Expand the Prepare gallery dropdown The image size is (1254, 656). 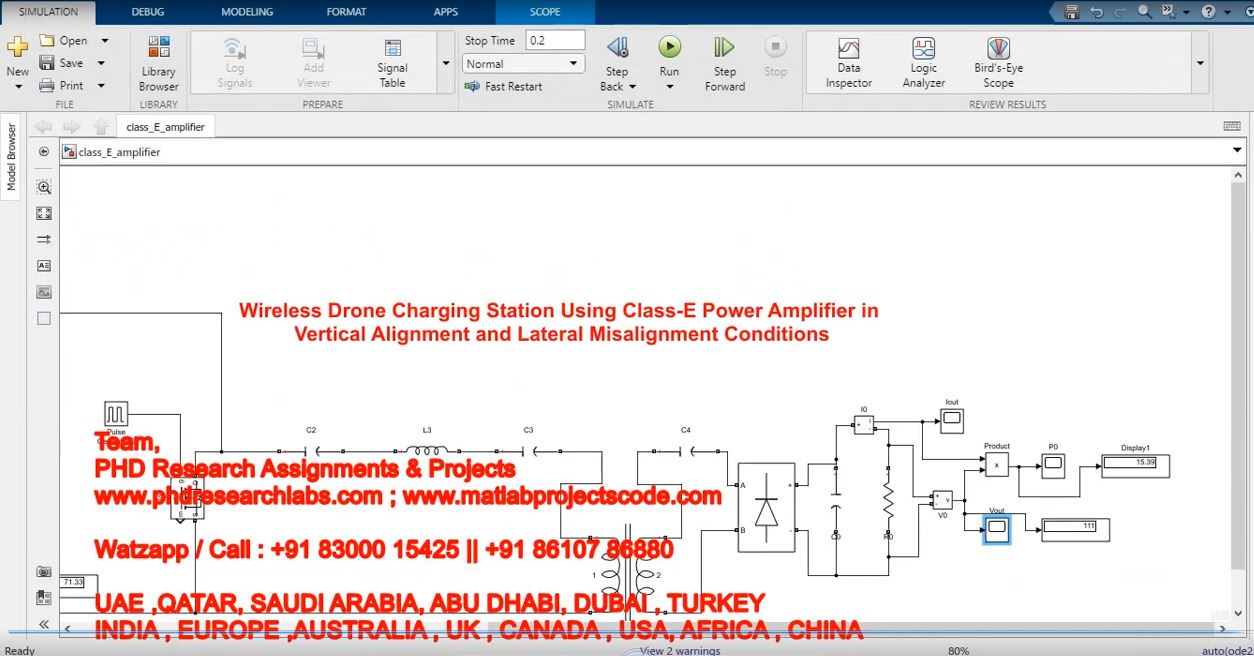(x=446, y=63)
